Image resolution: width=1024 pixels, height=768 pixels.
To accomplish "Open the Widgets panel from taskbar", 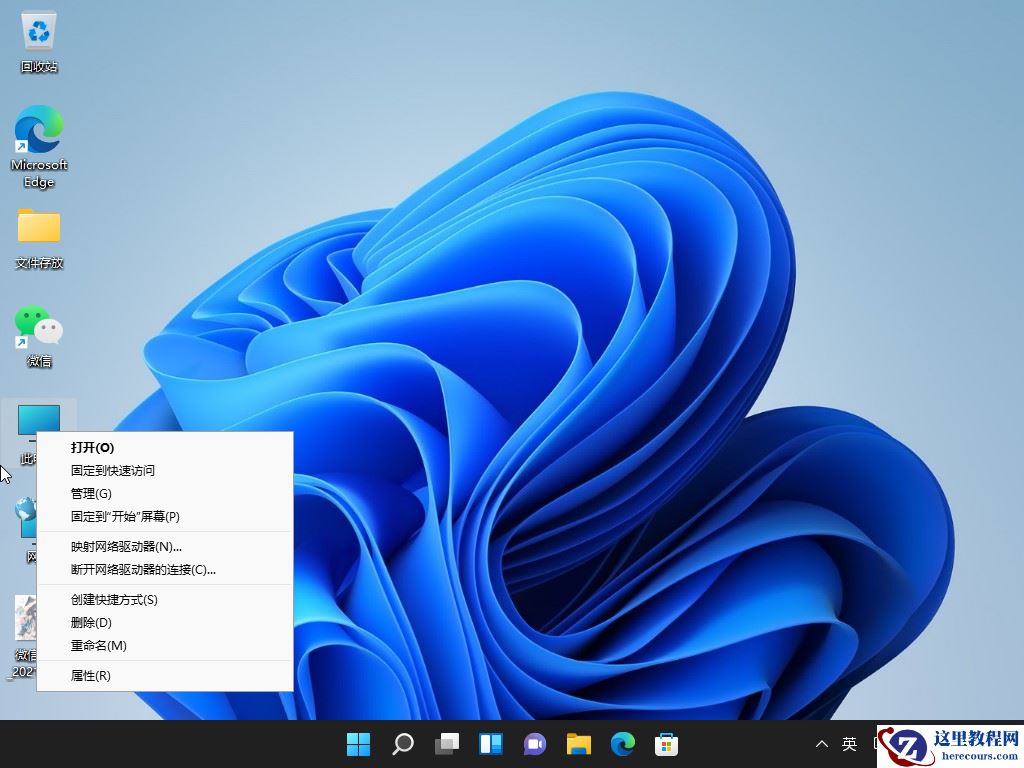I will [490, 744].
